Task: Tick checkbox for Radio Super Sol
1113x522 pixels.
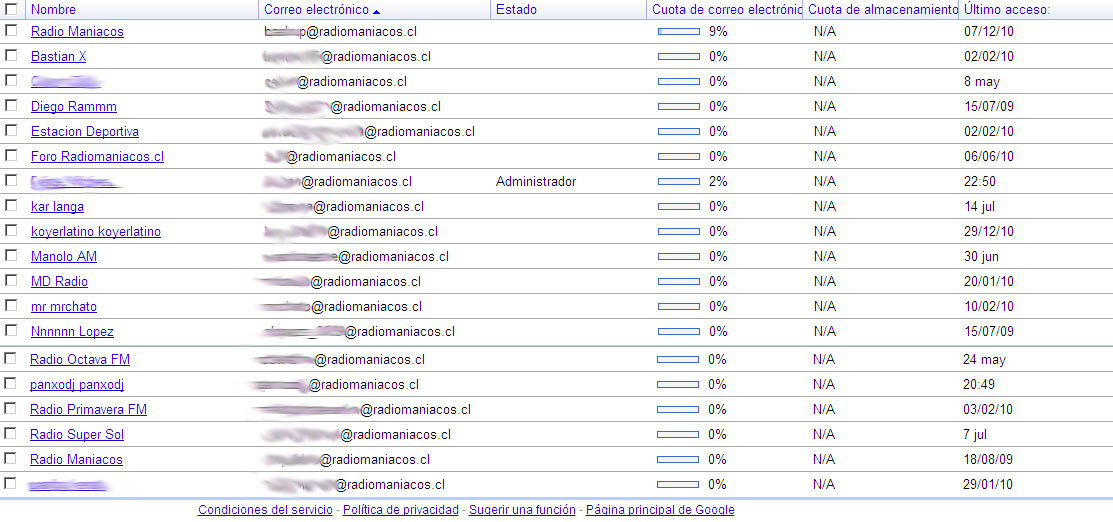Action: pos(10,433)
